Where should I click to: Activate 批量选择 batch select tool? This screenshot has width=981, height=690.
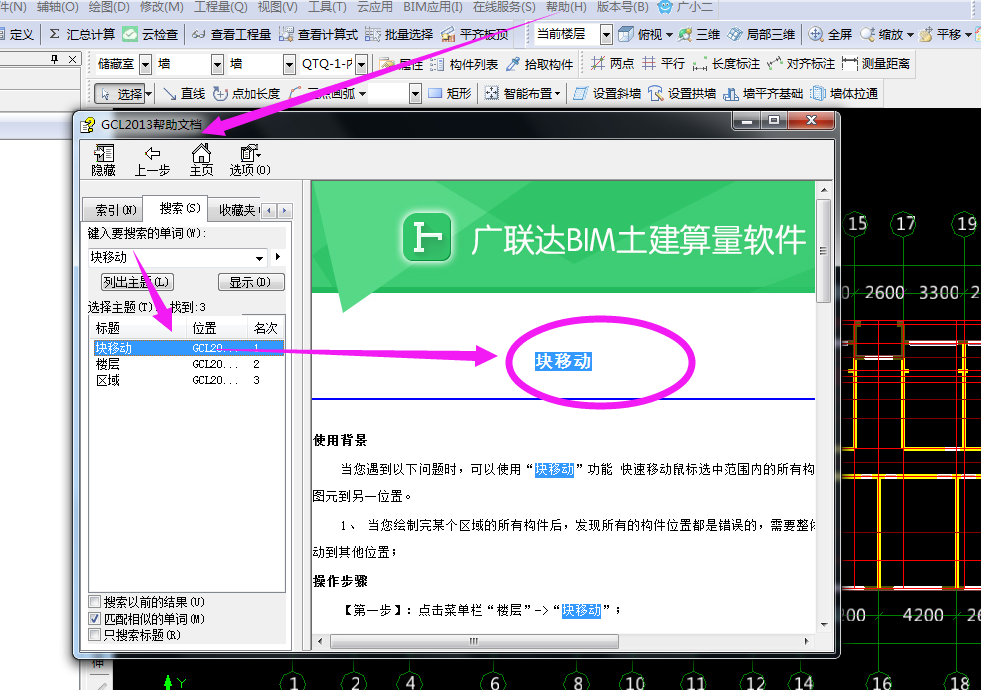(x=399, y=34)
